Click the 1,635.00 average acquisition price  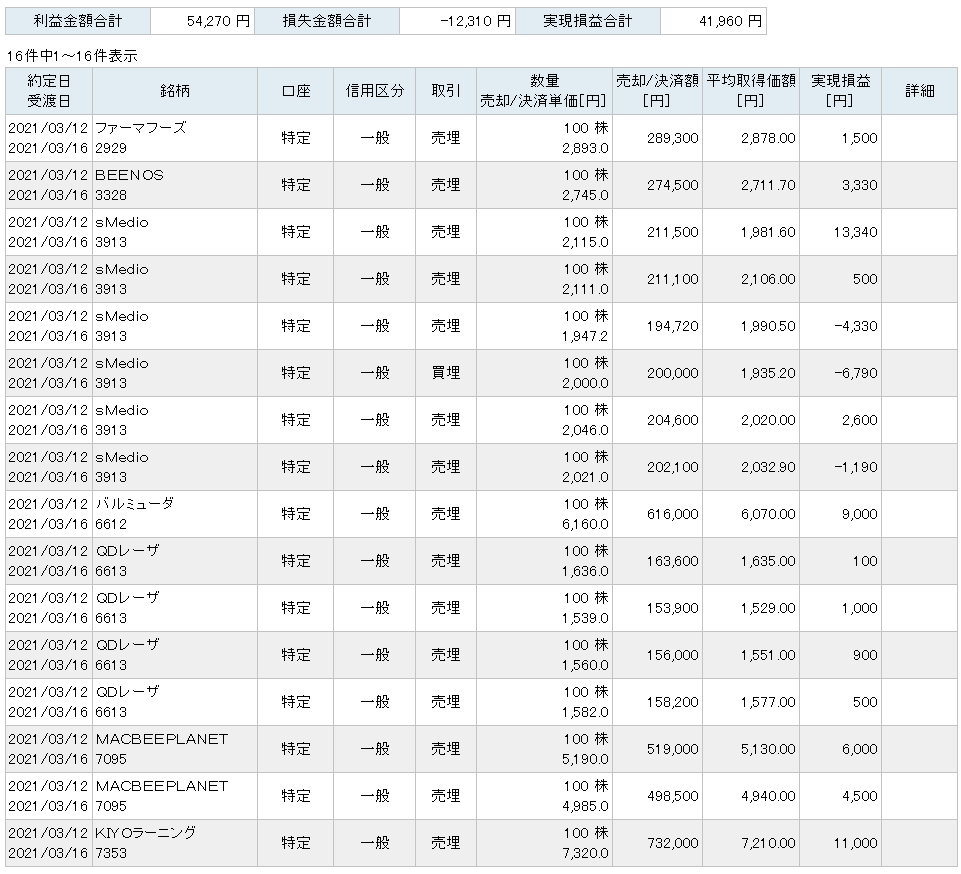768,561
